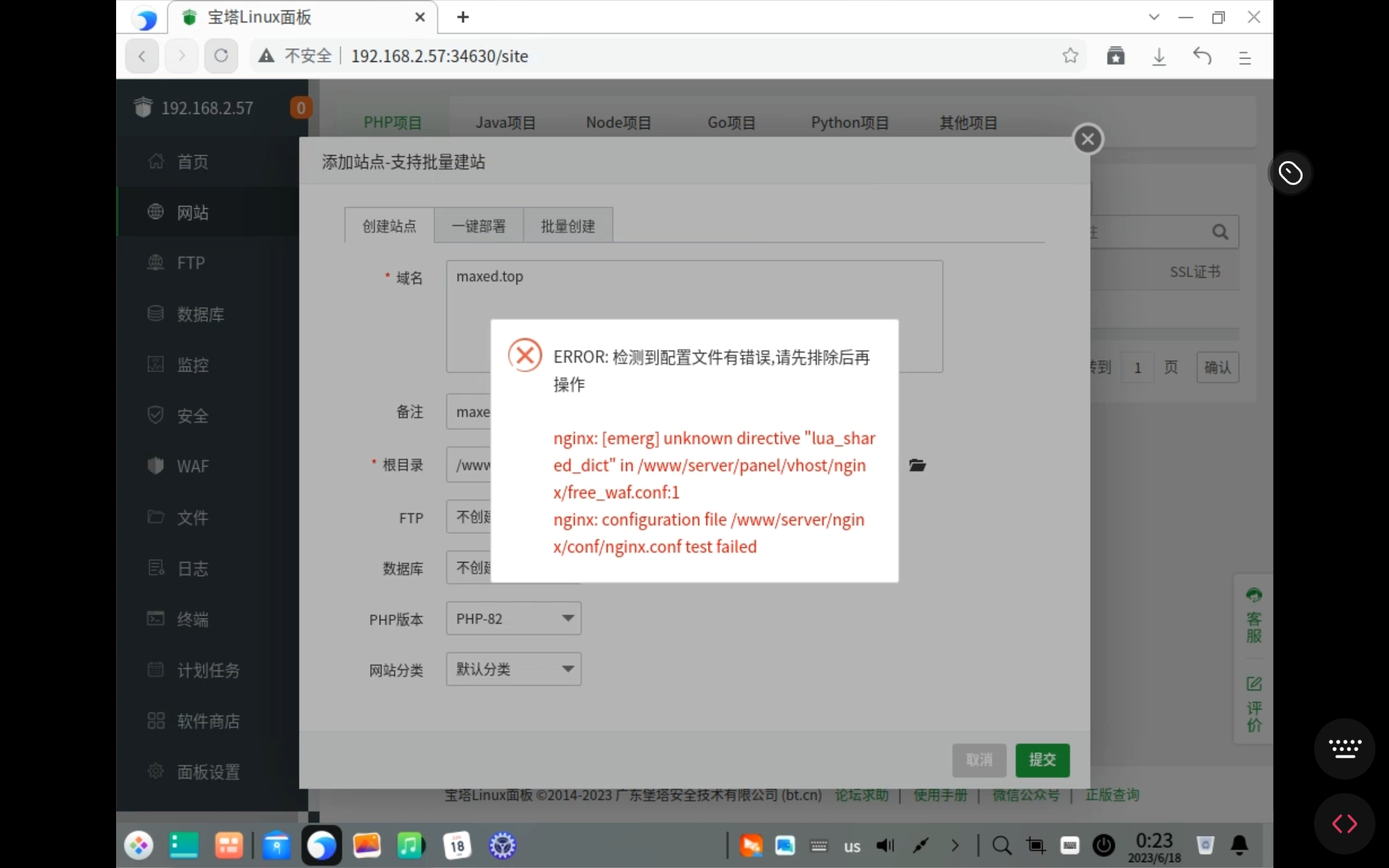This screenshot has width=1389, height=868.
Task: Open 正版查询 footer link
Action: coord(1112,795)
